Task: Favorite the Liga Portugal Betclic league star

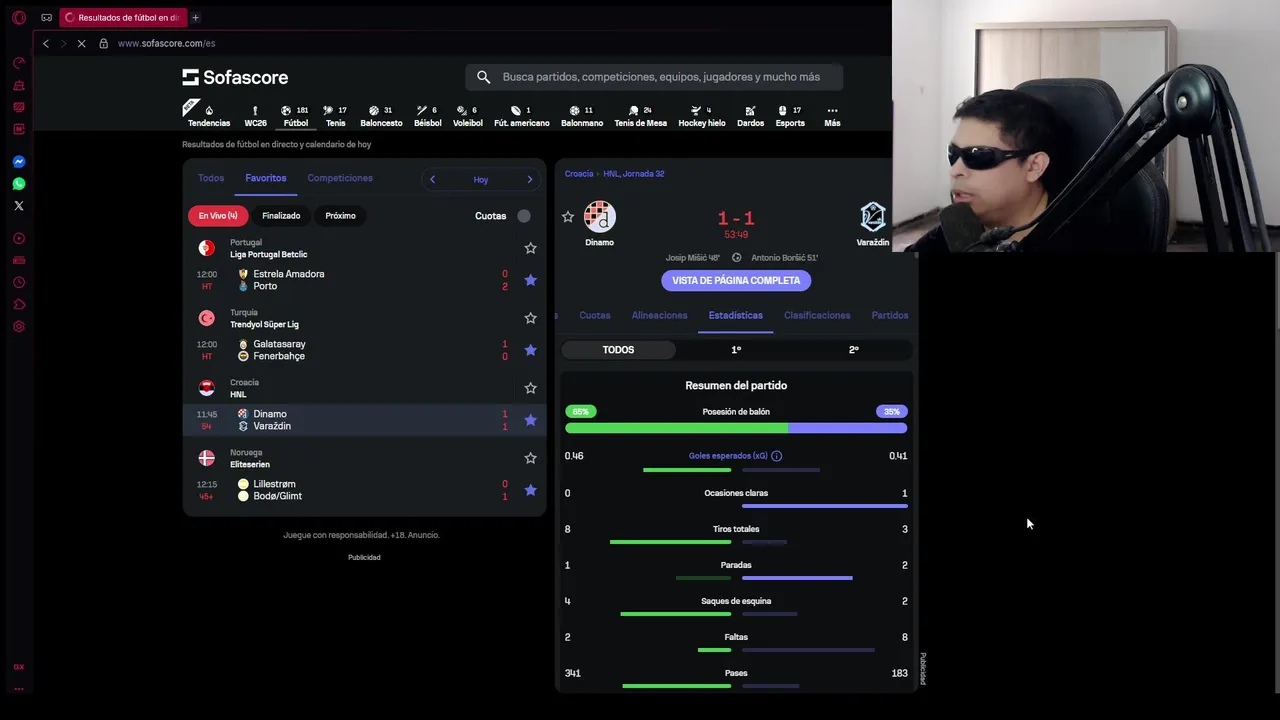Action: [x=531, y=248]
